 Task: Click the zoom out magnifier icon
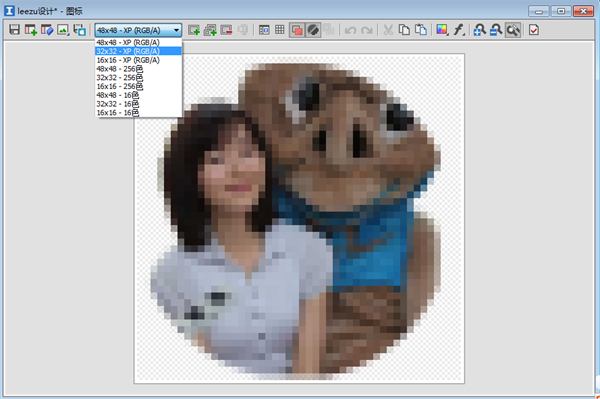click(x=496, y=30)
